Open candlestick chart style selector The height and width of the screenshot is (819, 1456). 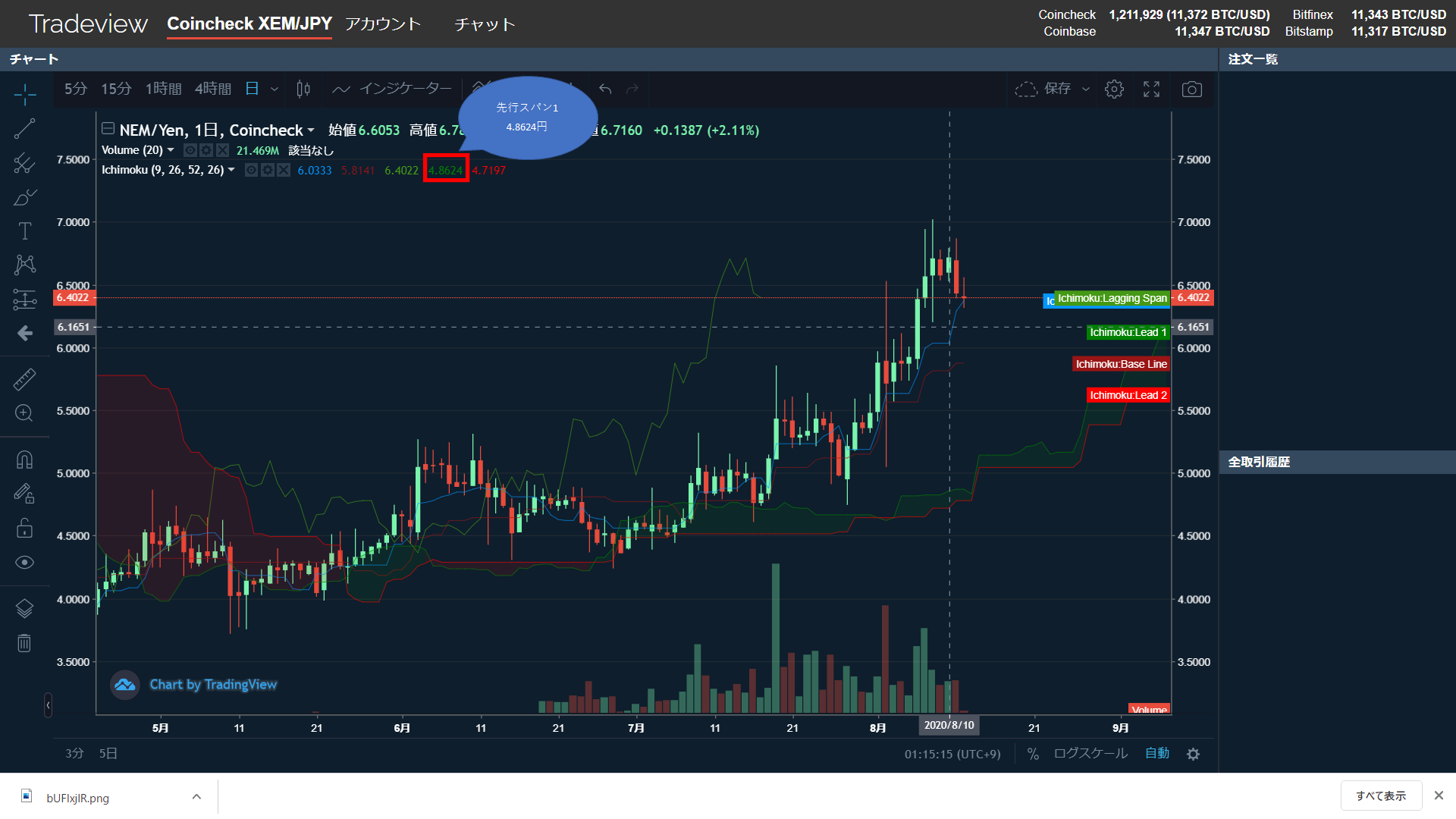pyautogui.click(x=303, y=89)
